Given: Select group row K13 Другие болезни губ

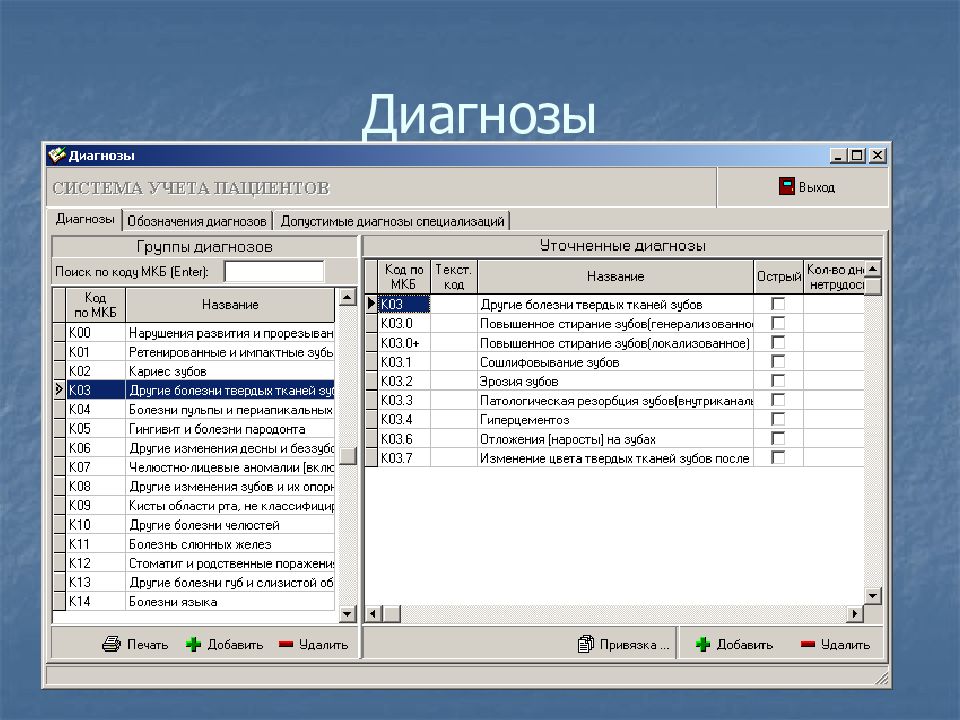Looking at the screenshot, I should click(200, 582).
